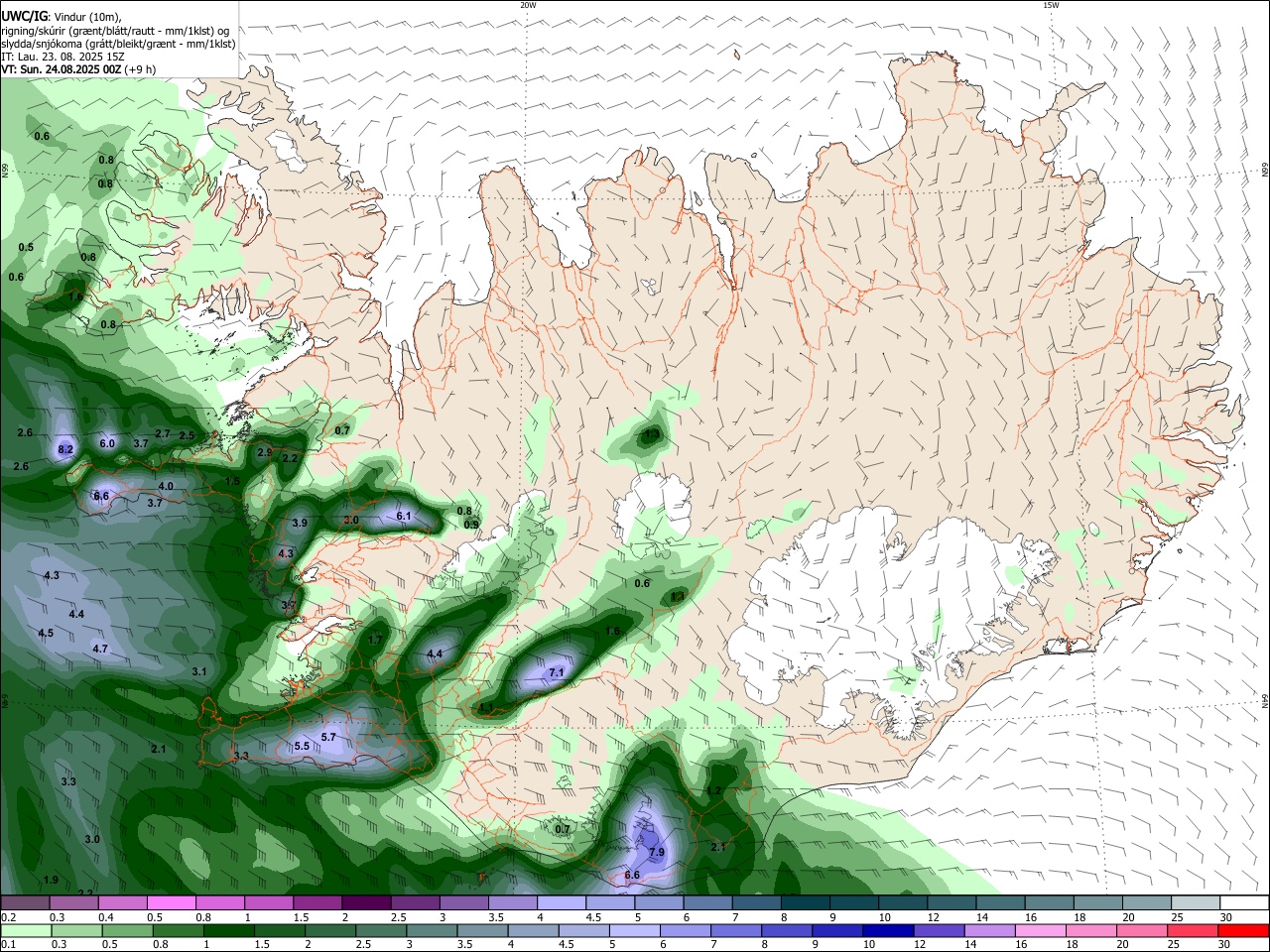Click the 0.9 precipitation value
The width and height of the screenshot is (1270, 952).
tap(471, 525)
